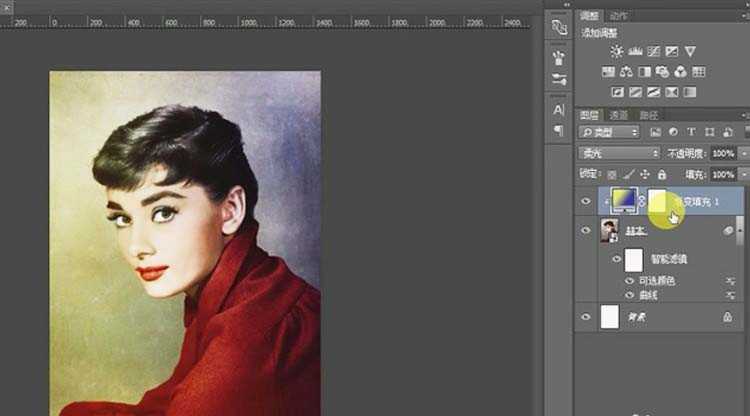Hide the locked bottom background layer

(587, 316)
